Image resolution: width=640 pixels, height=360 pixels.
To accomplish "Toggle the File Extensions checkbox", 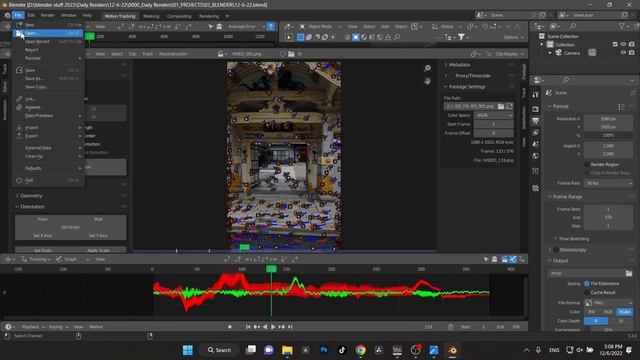I will 587,284.
